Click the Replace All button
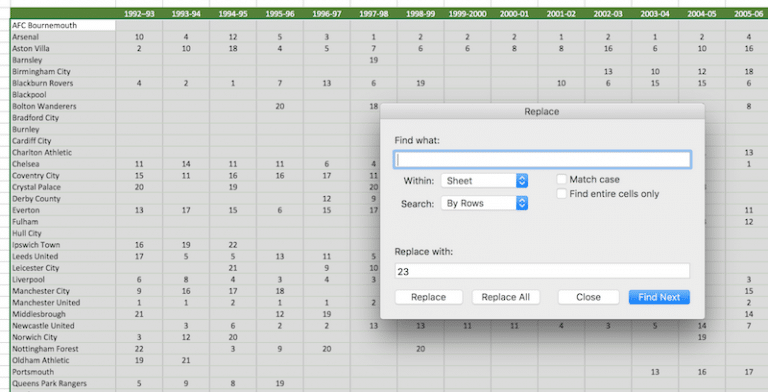The image size is (768, 392). click(x=505, y=297)
